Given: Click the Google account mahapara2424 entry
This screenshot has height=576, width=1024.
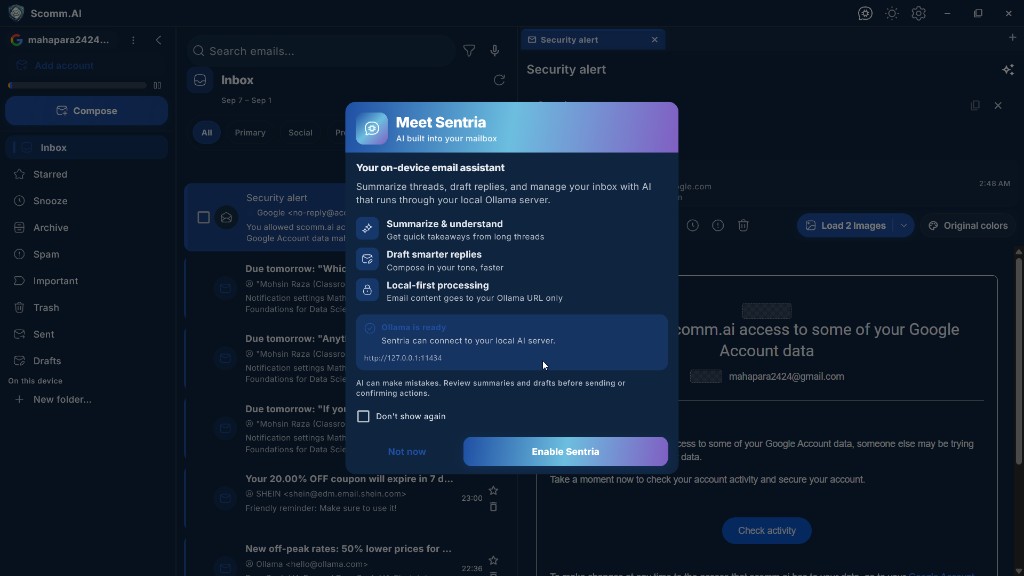Looking at the screenshot, I should pyautogui.click(x=60, y=40).
